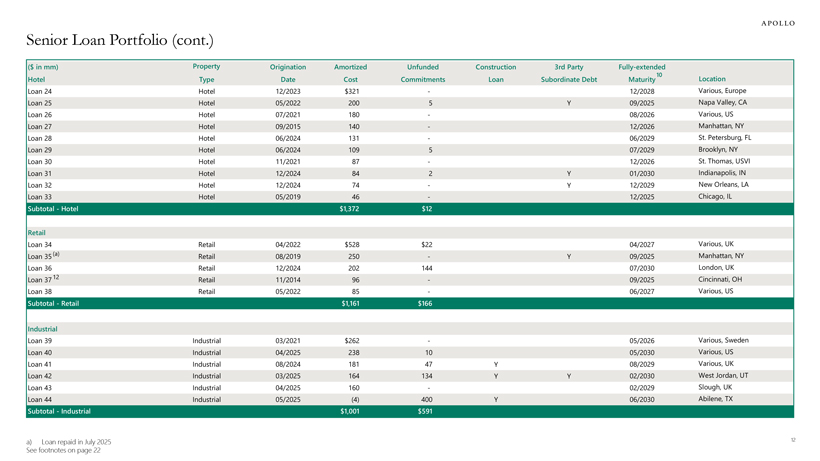Click the Retail section heading

[x=37, y=232]
